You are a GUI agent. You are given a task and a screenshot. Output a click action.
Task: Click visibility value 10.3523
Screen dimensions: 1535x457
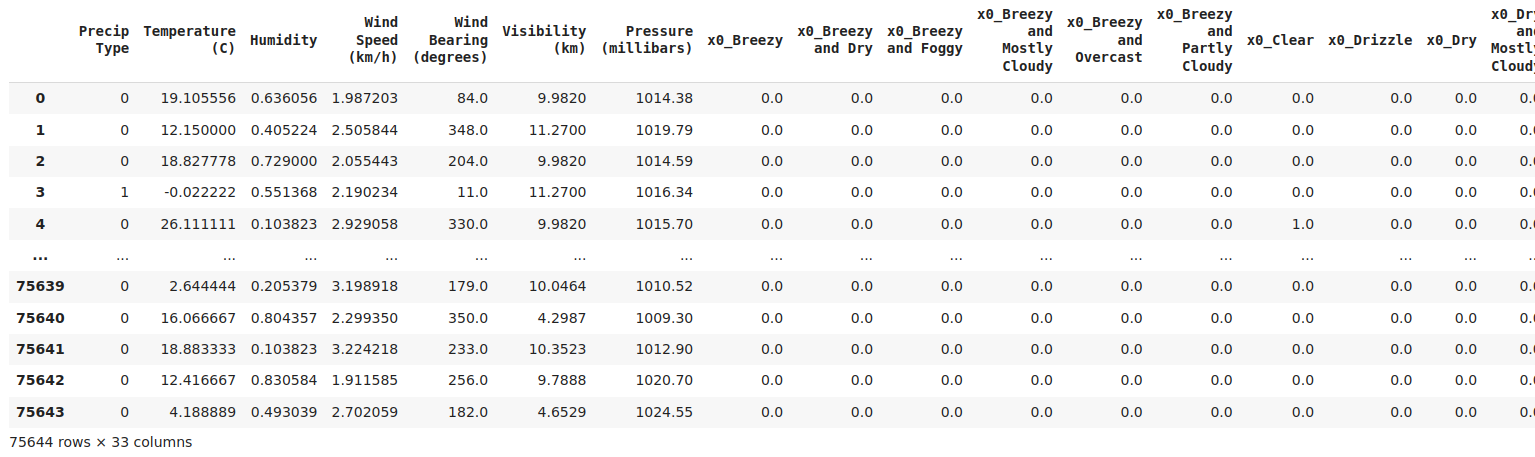557,349
